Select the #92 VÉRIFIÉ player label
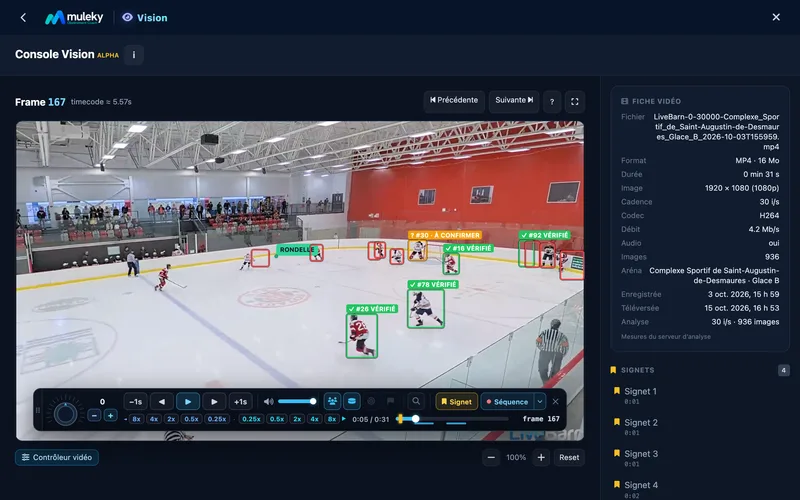 point(544,235)
